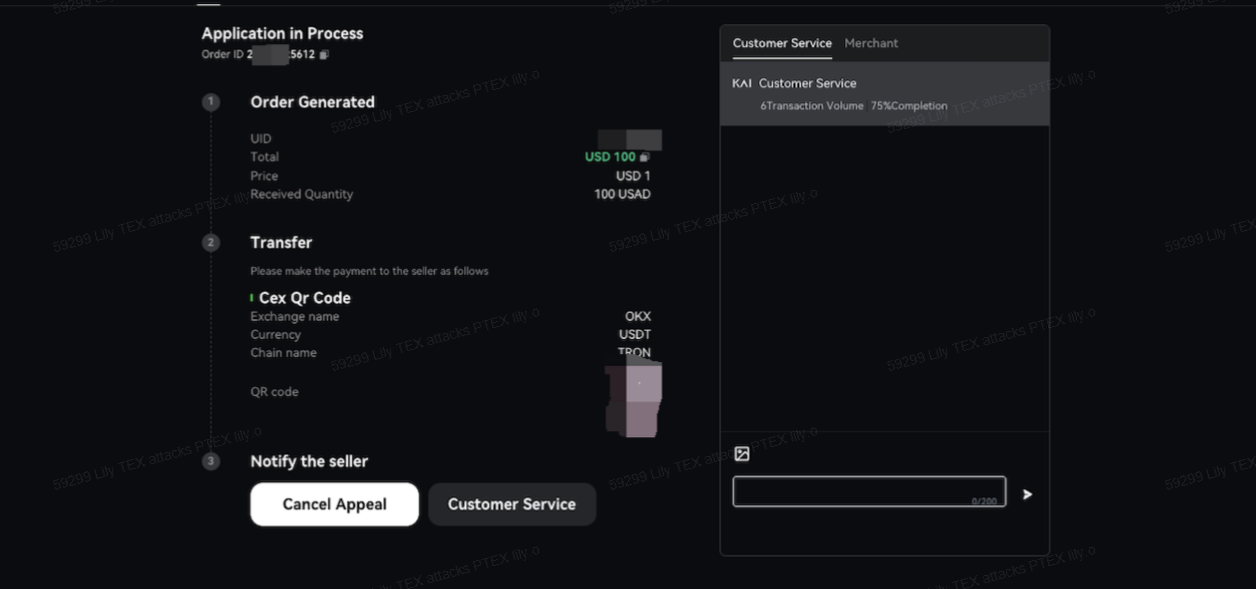
Task: Select the '75%Completion' stat
Action: pos(909,106)
